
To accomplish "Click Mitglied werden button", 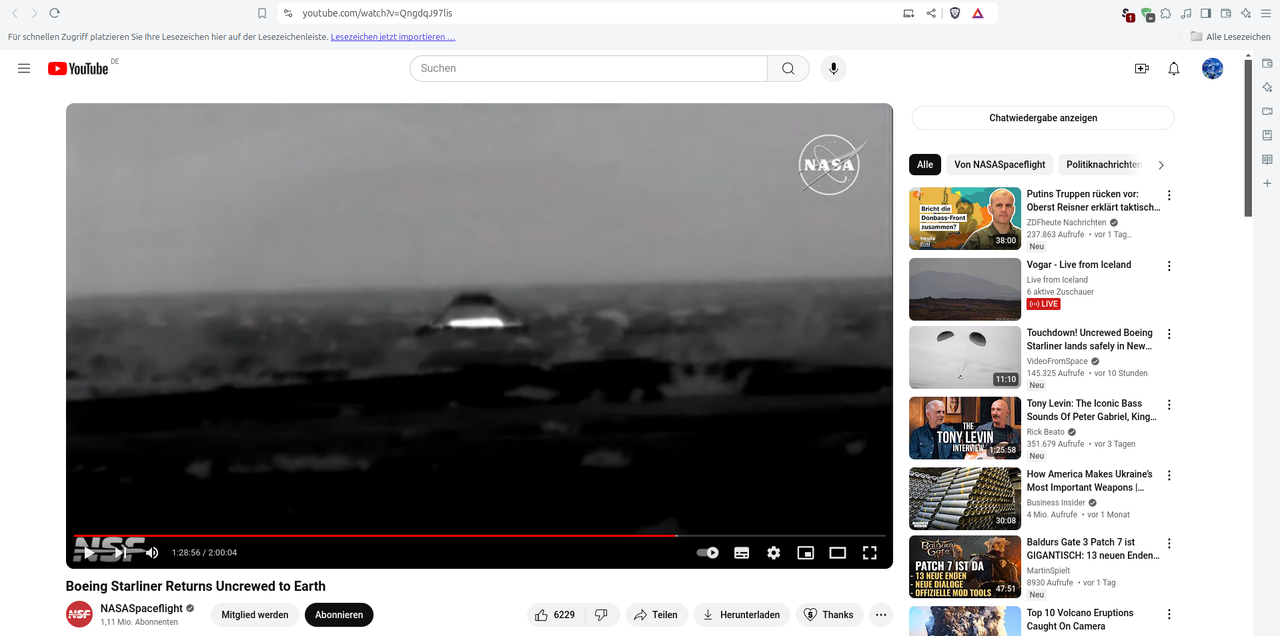I will coord(255,615).
